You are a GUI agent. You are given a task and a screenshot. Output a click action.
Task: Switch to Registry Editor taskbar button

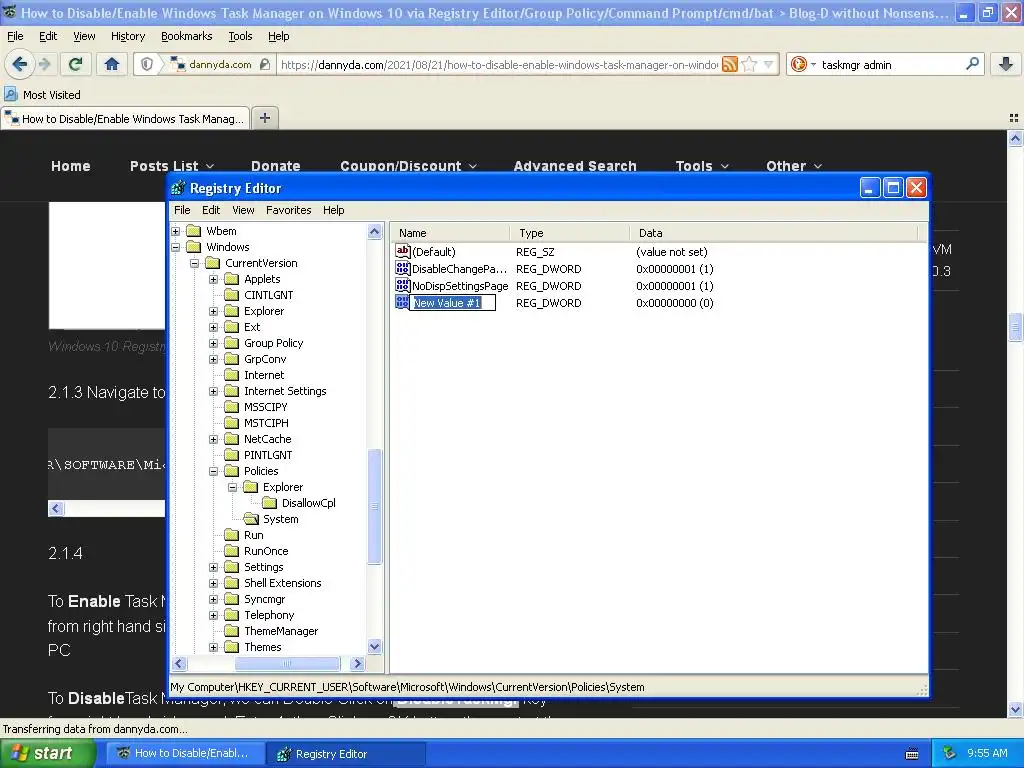coord(345,754)
